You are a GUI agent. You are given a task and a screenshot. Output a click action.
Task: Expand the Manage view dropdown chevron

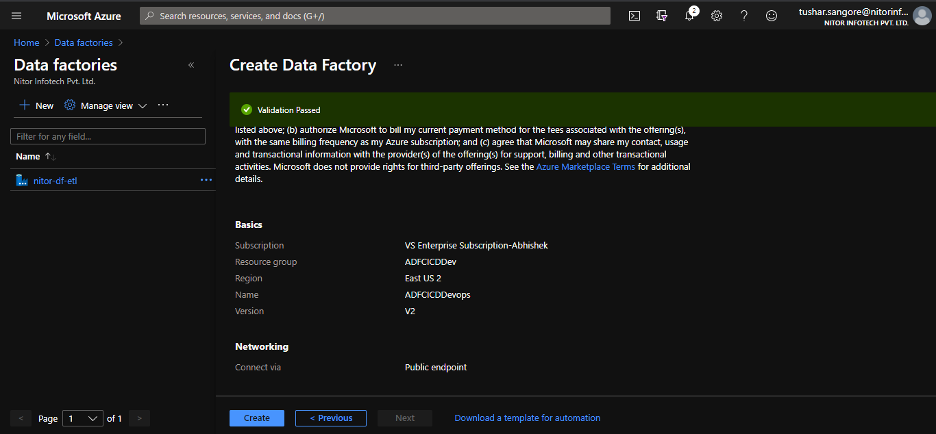tap(142, 106)
